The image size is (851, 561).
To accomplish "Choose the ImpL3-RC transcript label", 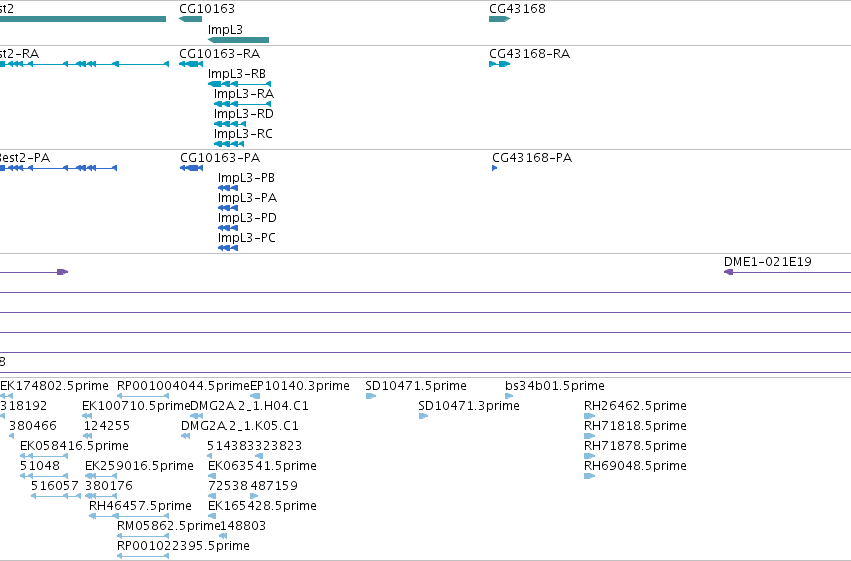I will [x=243, y=134].
